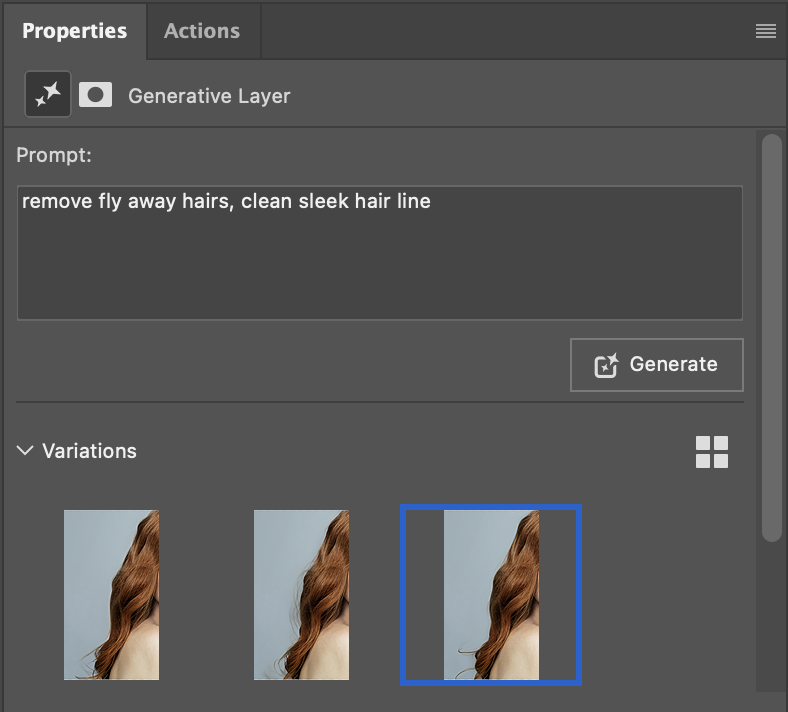Click the generative sparkle layer icon
The width and height of the screenshot is (788, 712).
48,94
